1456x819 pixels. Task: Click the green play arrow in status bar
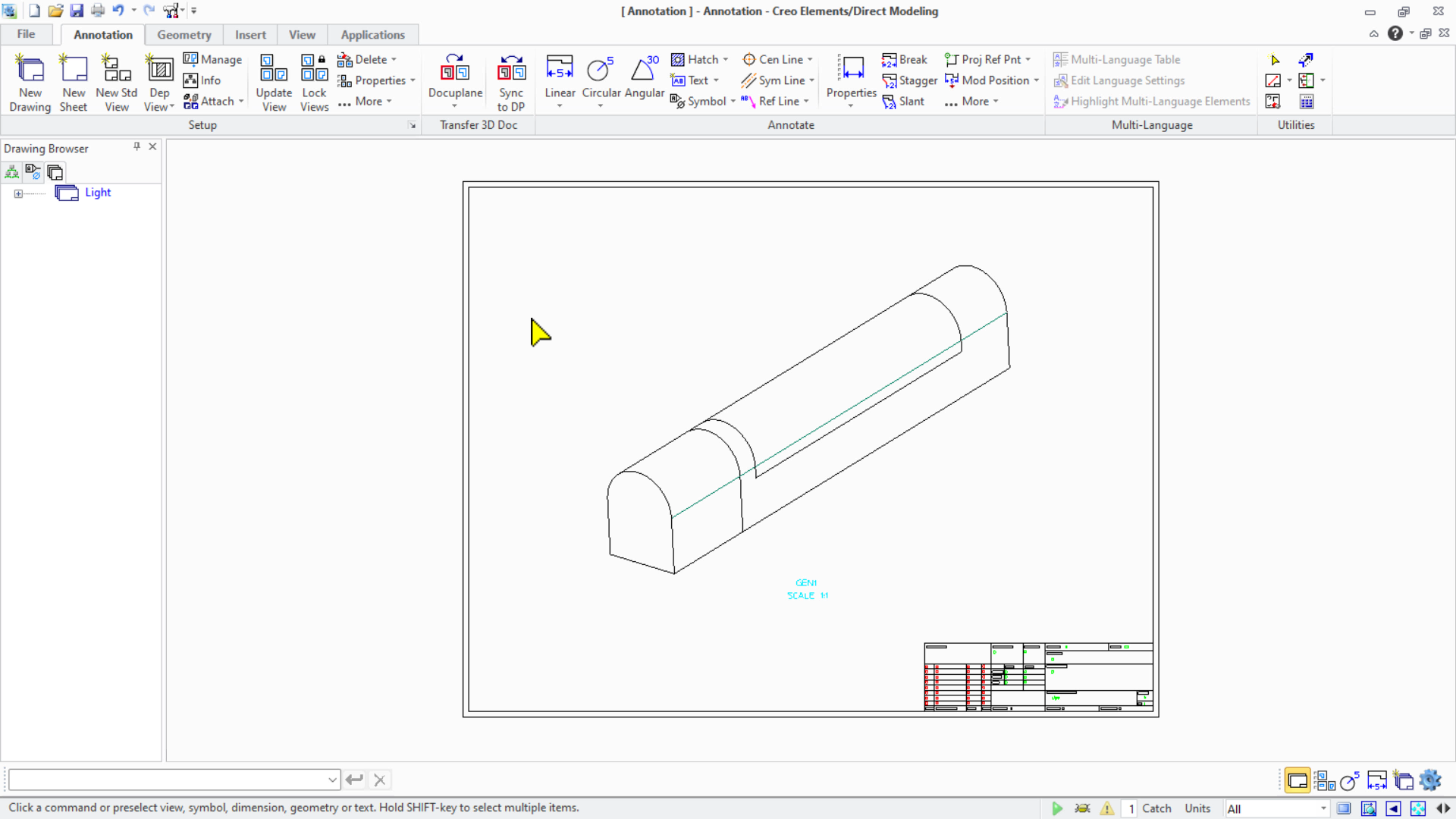click(1057, 809)
